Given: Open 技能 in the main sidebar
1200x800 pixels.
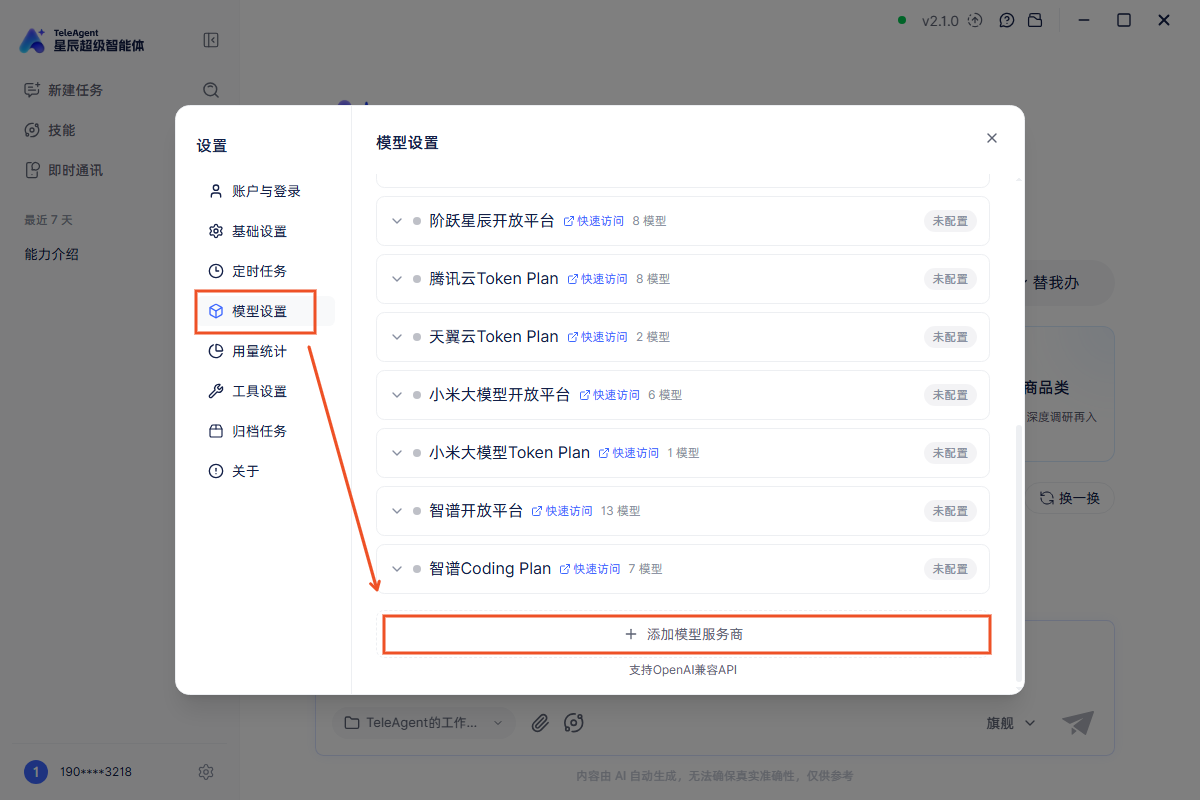Looking at the screenshot, I should 50,130.
